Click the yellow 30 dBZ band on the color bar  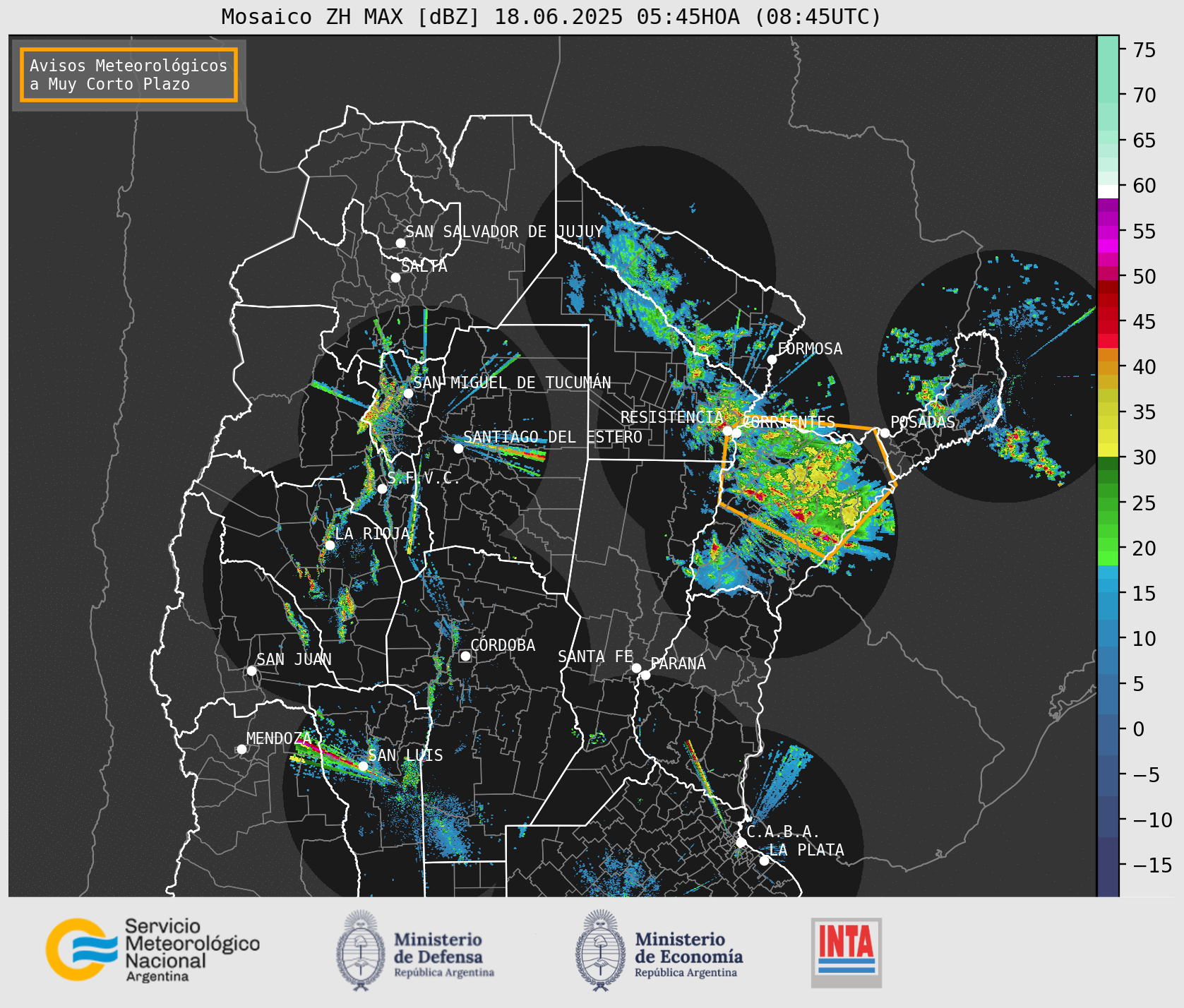pyautogui.click(x=1108, y=450)
